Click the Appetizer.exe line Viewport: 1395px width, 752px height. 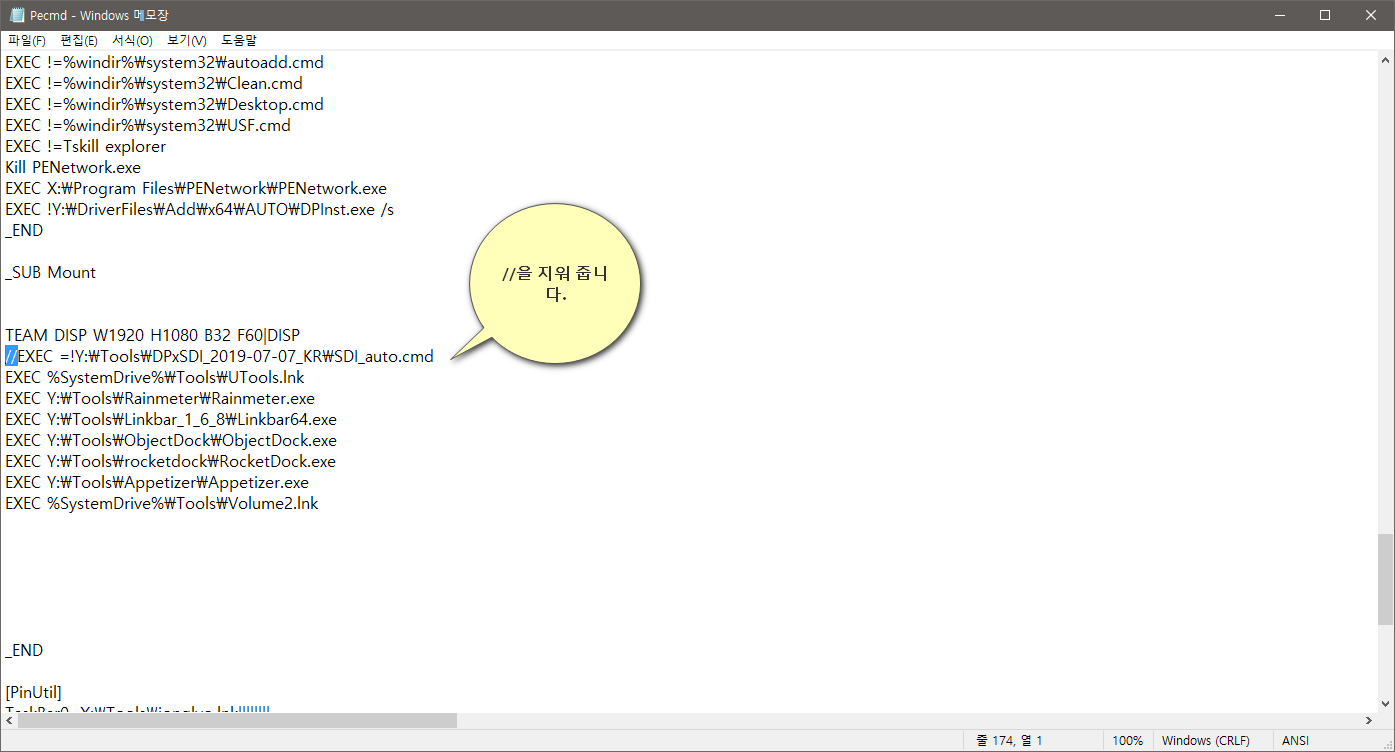(x=157, y=482)
